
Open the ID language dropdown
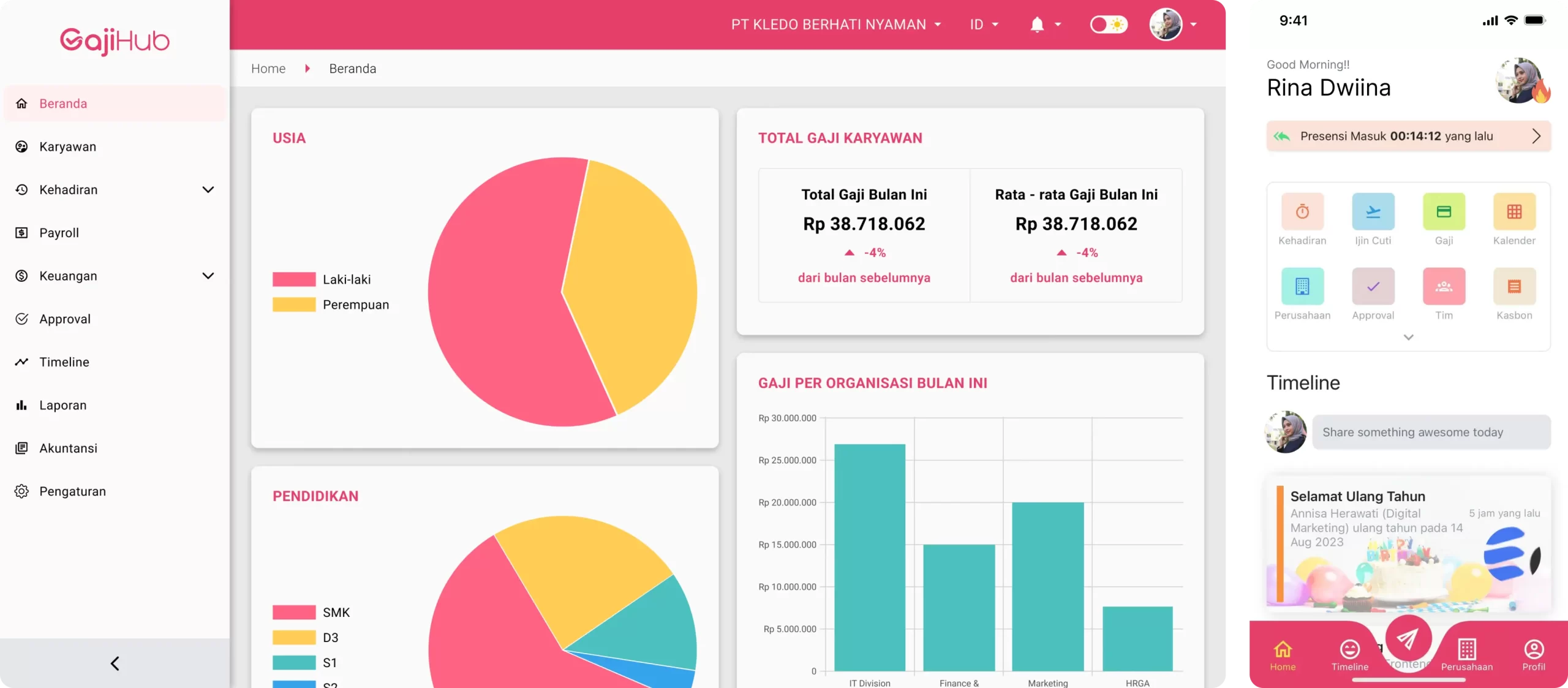coord(982,24)
